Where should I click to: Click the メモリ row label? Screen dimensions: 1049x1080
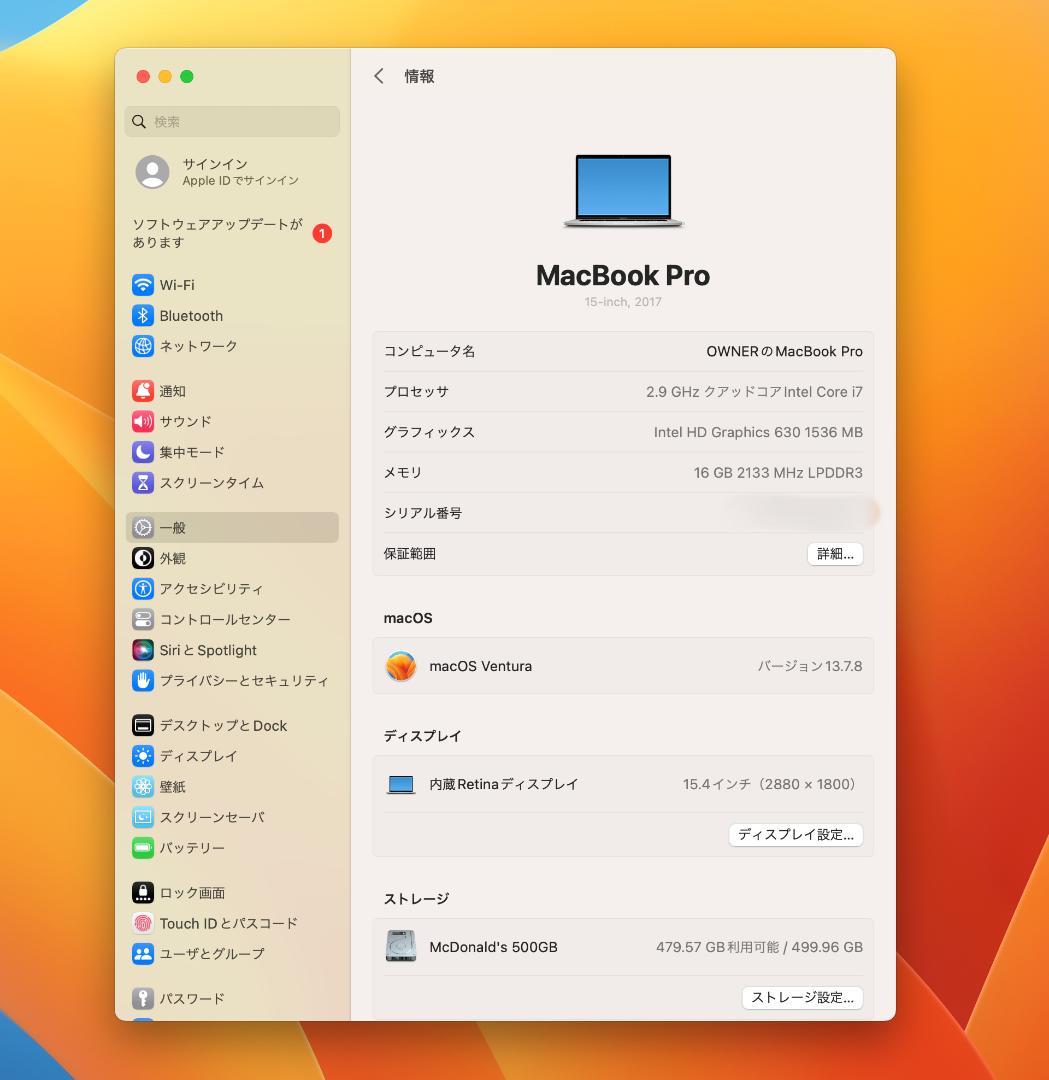(403, 472)
